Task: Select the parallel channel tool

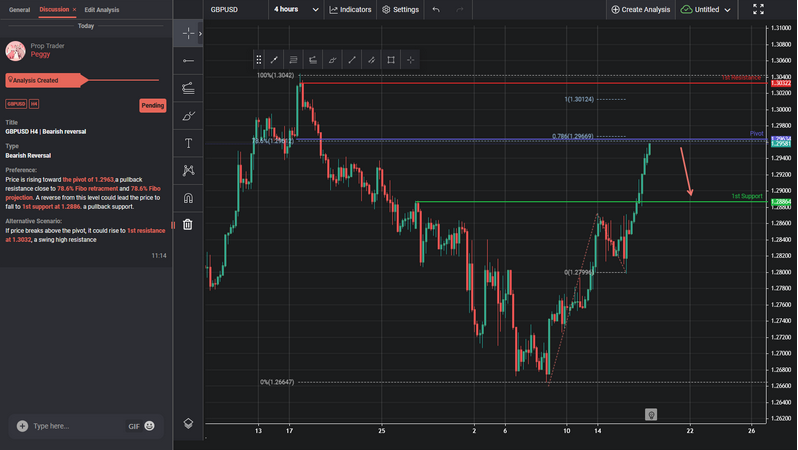Action: 372,60
